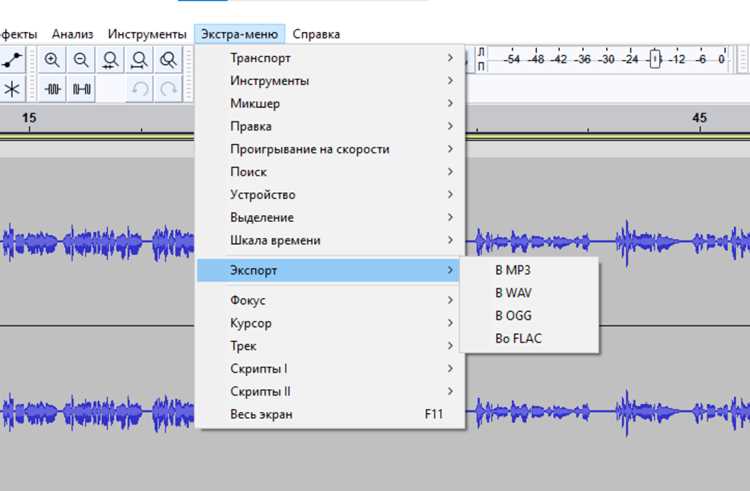Select the highlighted Экспорт menu entry
The height and width of the screenshot is (491, 750).
point(328,270)
